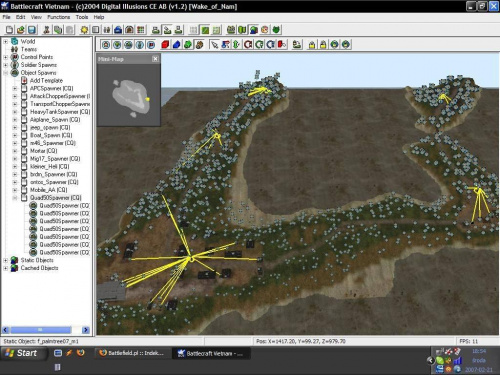Click the tree panel right scroll arrow

coord(86,330)
